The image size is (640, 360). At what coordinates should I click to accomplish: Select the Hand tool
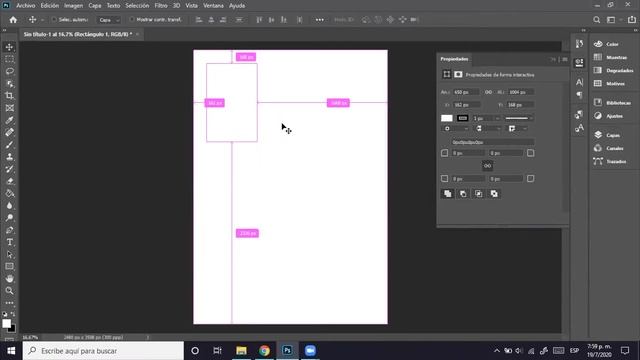tap(9, 279)
